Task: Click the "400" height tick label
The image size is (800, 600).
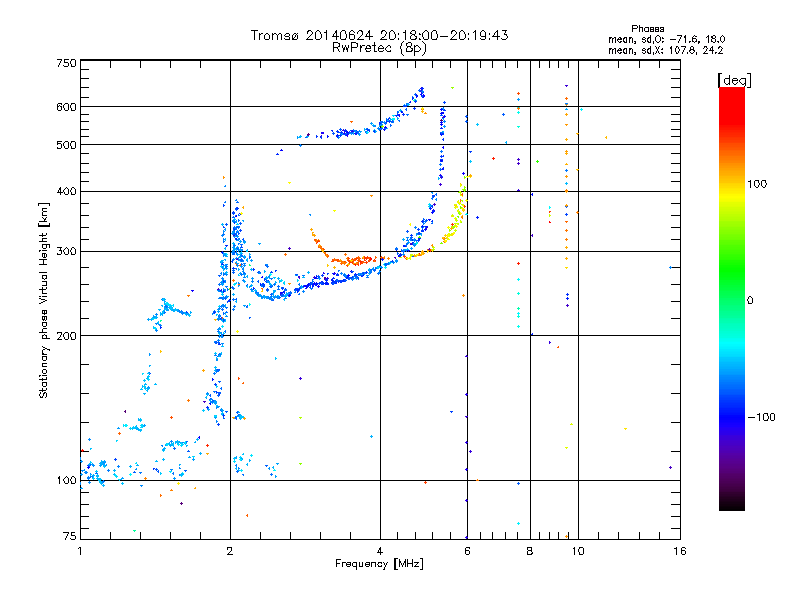Action: click(x=67, y=191)
